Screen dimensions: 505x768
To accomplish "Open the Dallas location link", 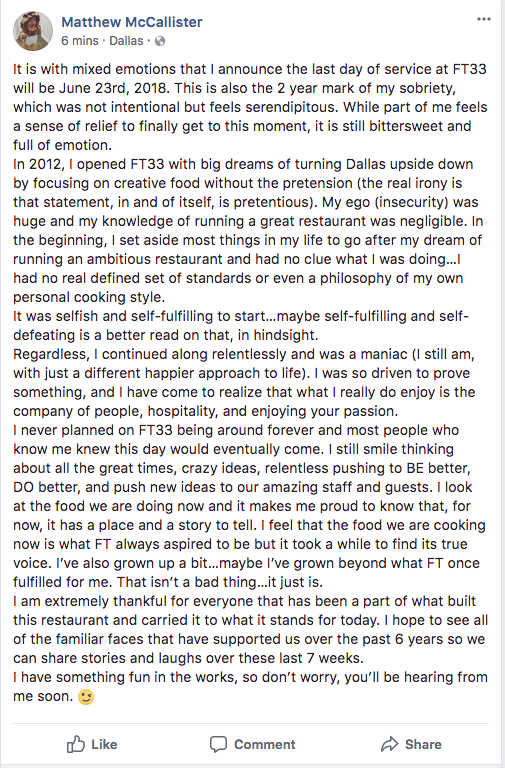I will 126,41.
